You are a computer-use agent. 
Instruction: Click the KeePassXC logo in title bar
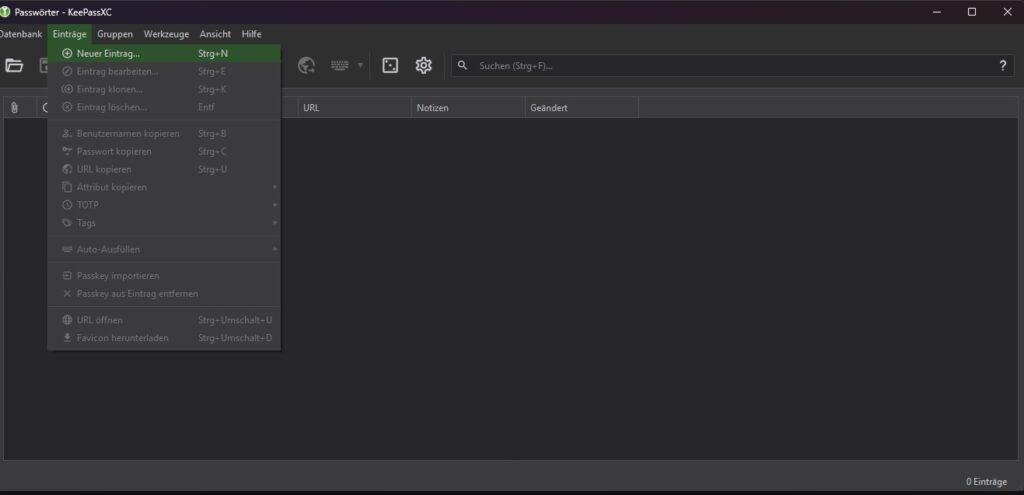[x=5, y=12]
